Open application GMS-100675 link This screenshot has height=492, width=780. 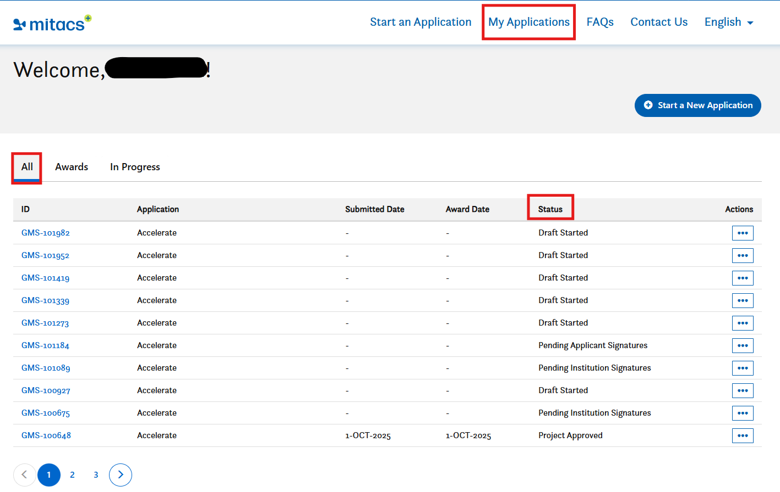[x=46, y=413]
